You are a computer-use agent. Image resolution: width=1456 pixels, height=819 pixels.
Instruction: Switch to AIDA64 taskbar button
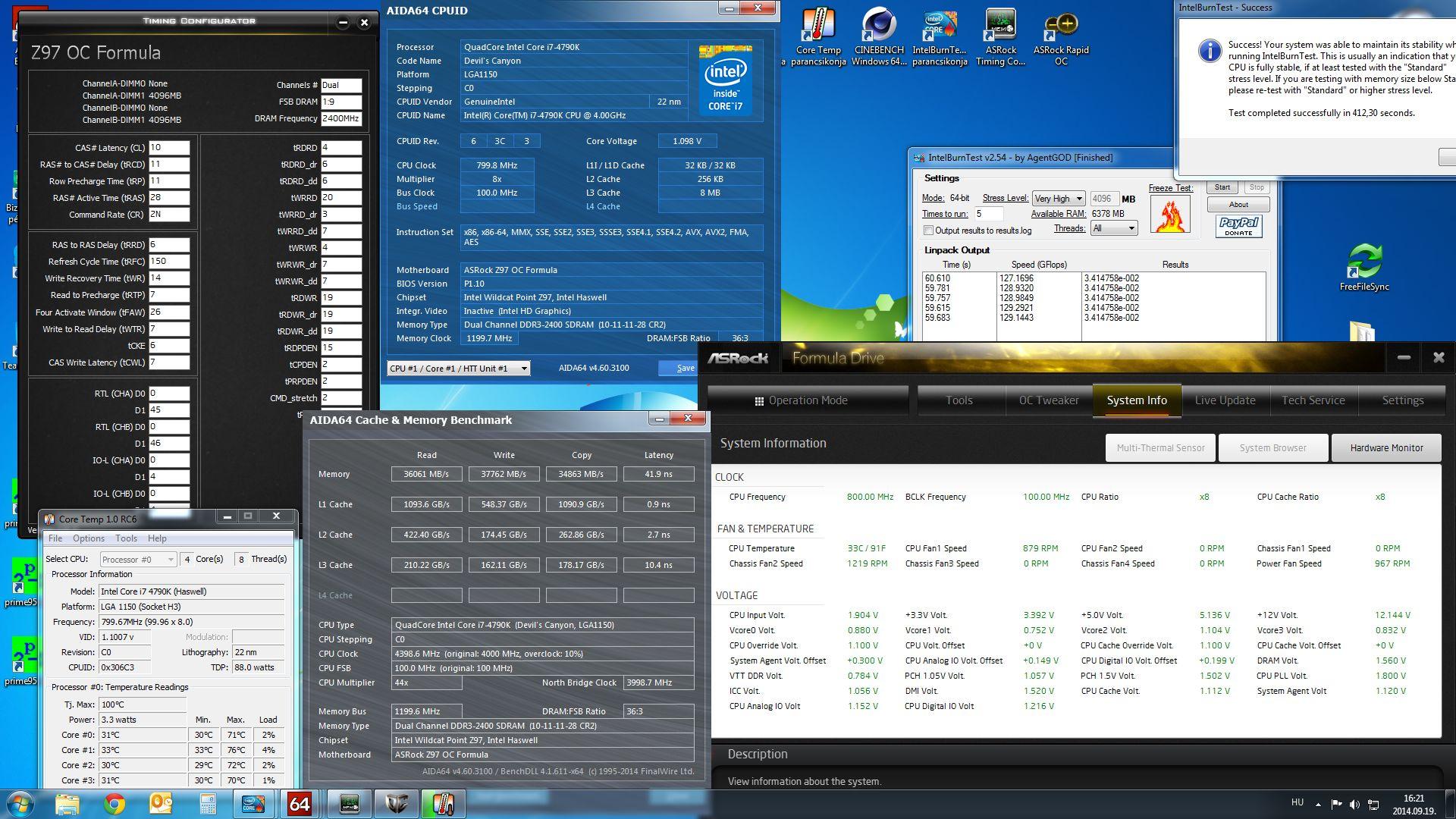pyautogui.click(x=300, y=804)
